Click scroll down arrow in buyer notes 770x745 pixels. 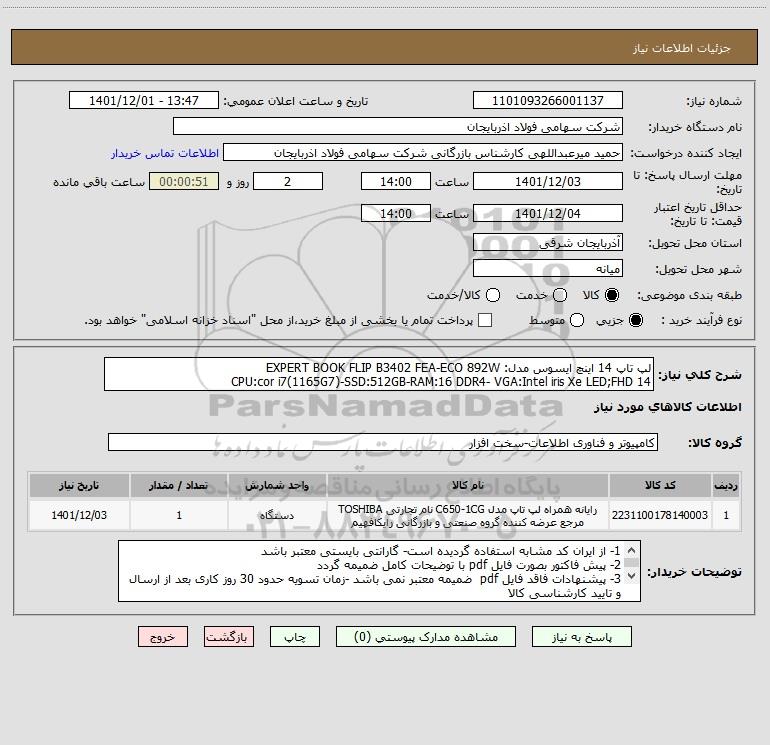(632, 576)
